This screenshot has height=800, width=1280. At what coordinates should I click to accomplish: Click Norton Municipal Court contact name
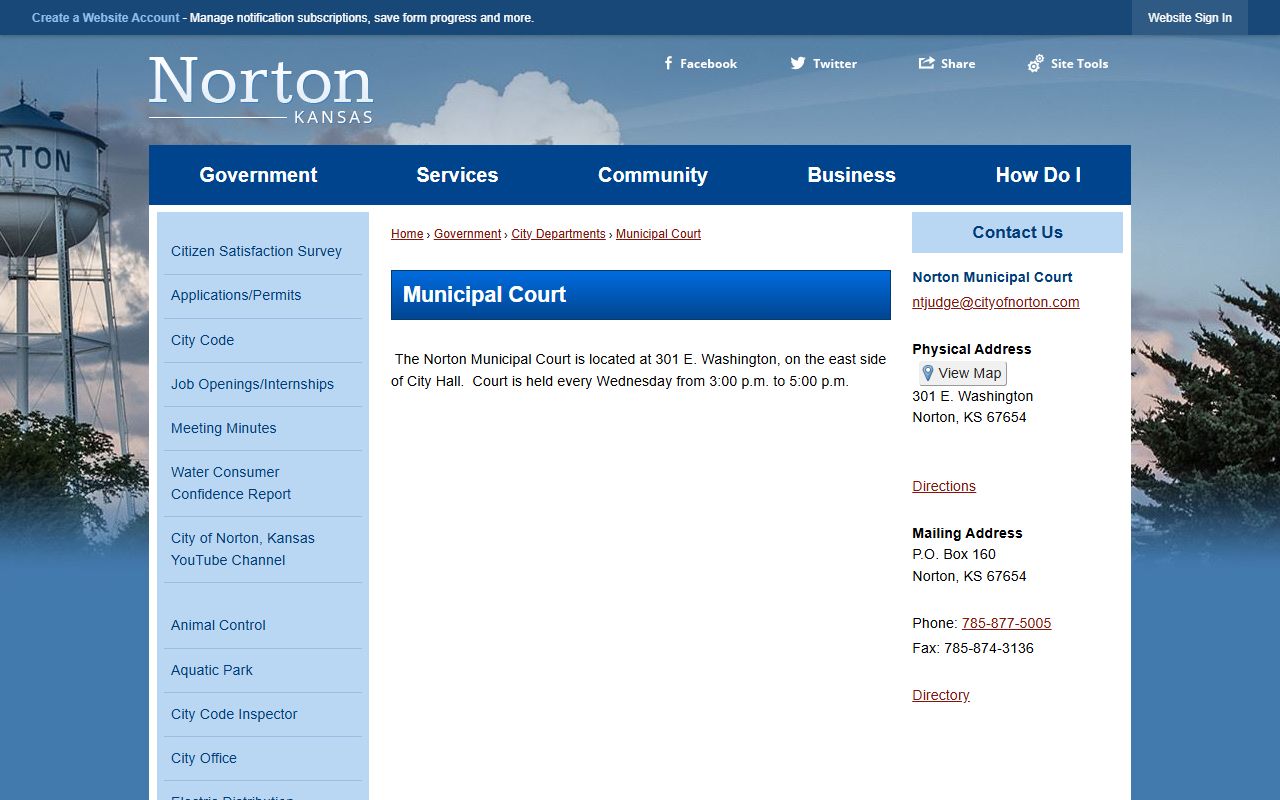[992, 277]
